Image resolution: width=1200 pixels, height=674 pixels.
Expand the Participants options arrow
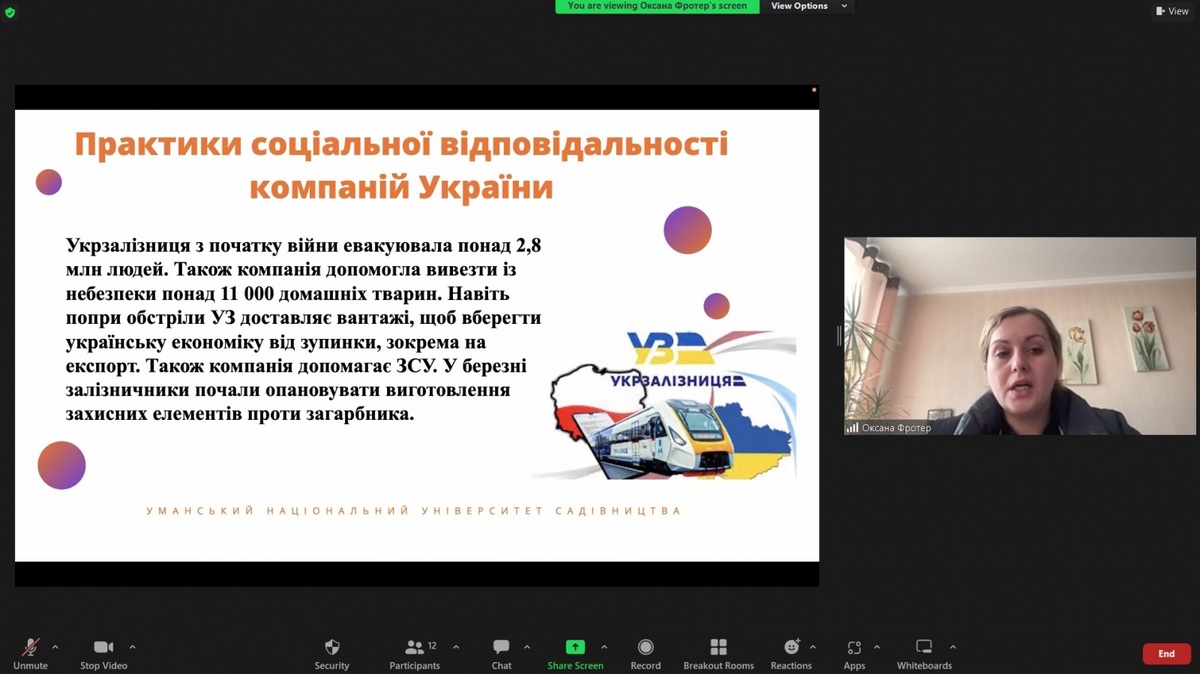456,647
